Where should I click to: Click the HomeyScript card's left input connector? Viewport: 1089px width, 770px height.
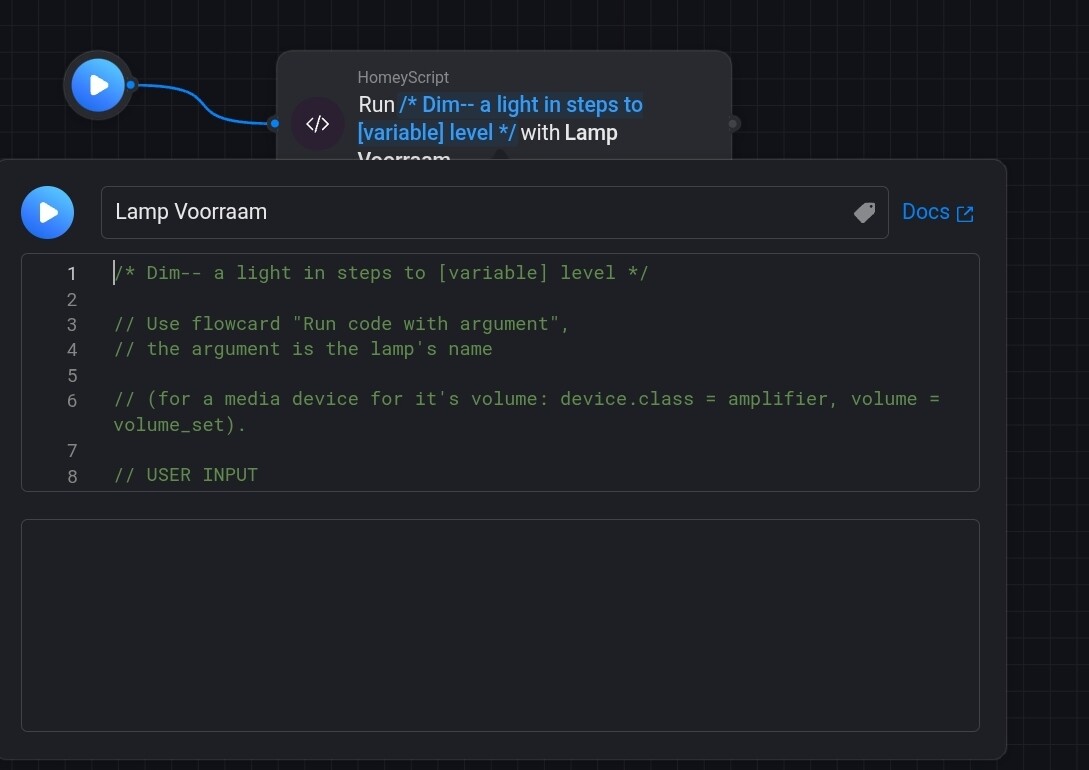pyautogui.click(x=274, y=124)
